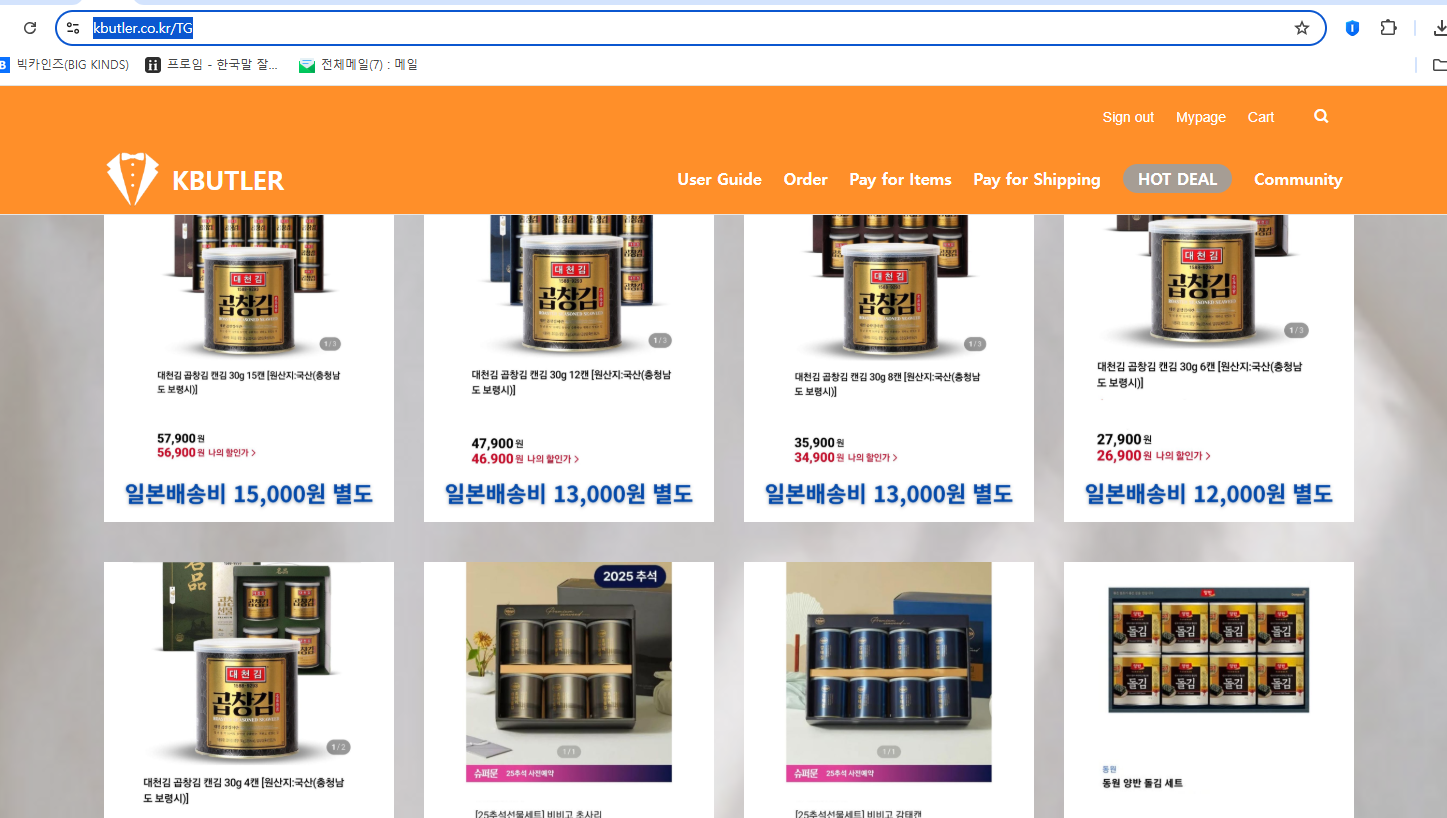This screenshot has width=1447, height=818.
Task: Click the 34,900원 나의 할인가 link
Action: tap(846, 458)
